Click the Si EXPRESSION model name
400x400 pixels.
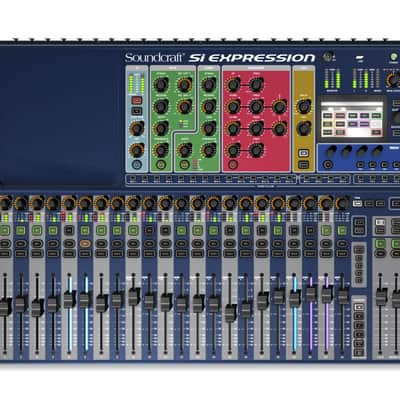252,58
